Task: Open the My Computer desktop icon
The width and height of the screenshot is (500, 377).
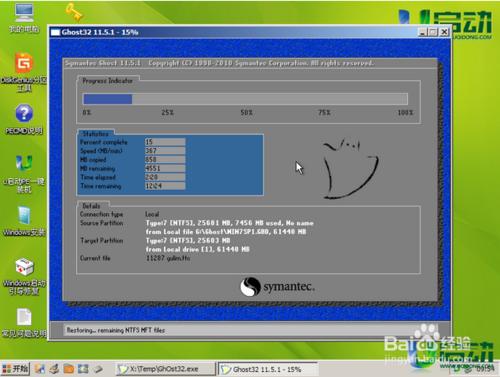Action: click(x=24, y=18)
